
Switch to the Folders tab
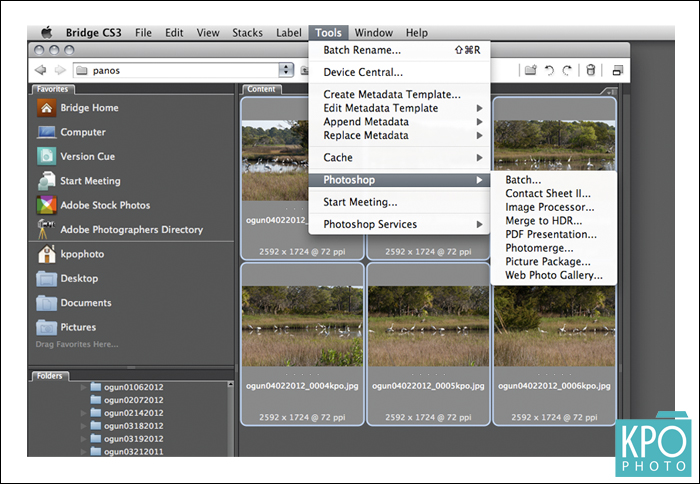tap(50, 376)
